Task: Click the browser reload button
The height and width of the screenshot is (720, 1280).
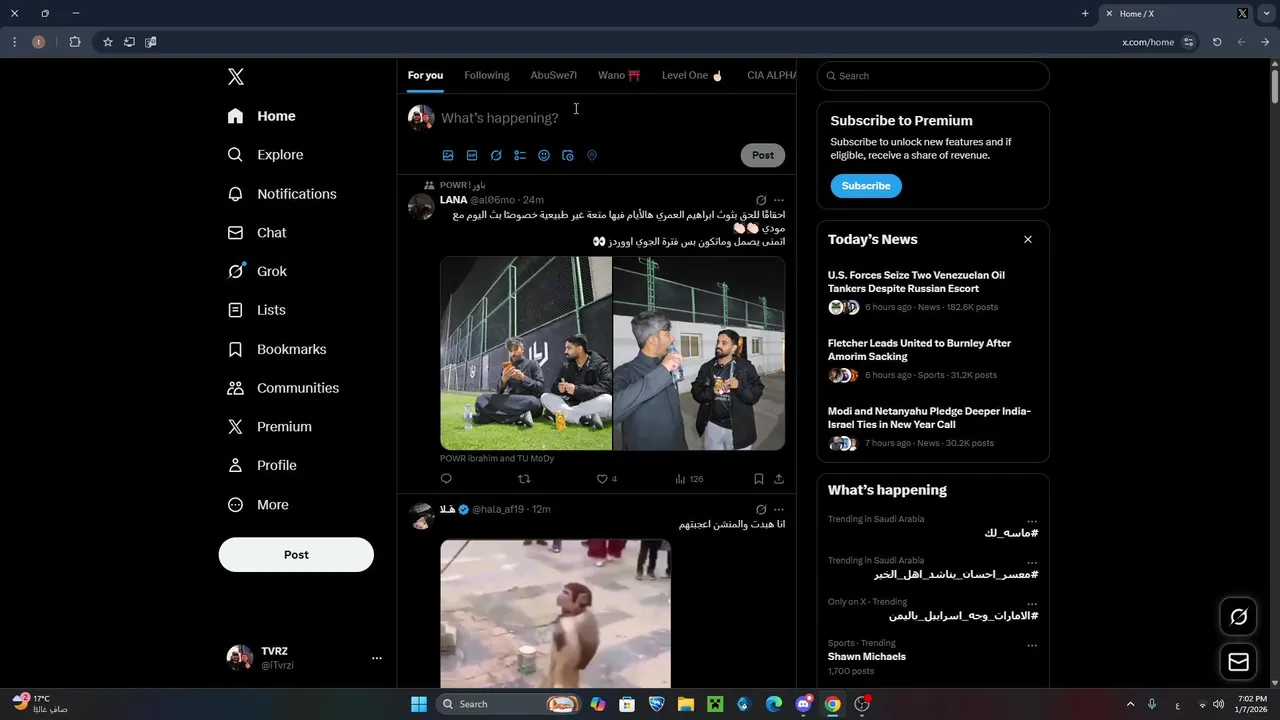Action: 1217,42
